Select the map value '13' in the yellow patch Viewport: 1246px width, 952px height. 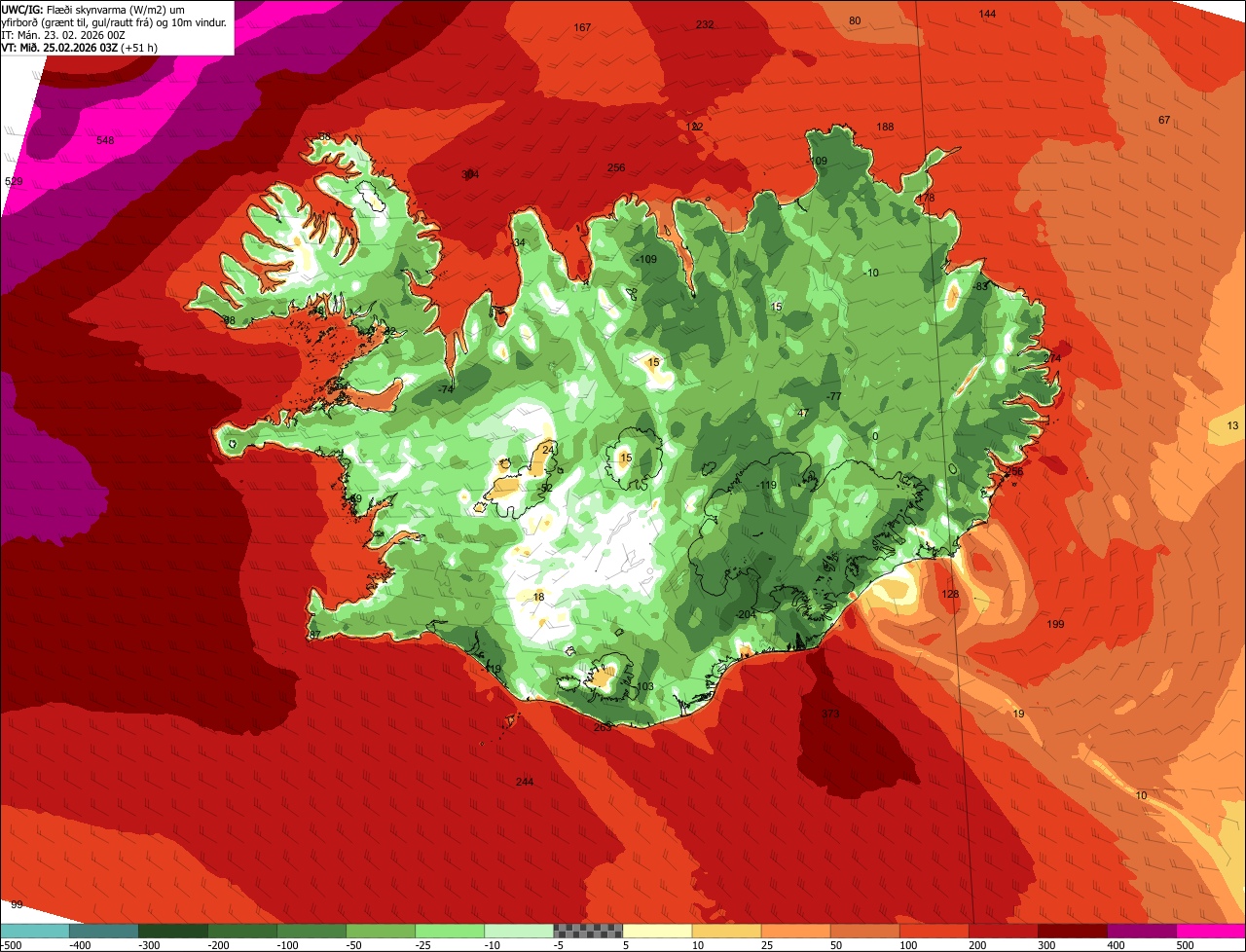pyautogui.click(x=1232, y=425)
